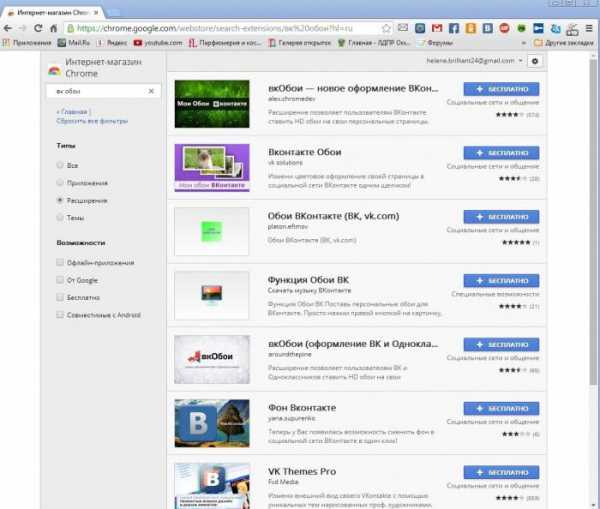This screenshot has width=600, height=509.
Task: Open a new browser tab
Action: (114, 13)
